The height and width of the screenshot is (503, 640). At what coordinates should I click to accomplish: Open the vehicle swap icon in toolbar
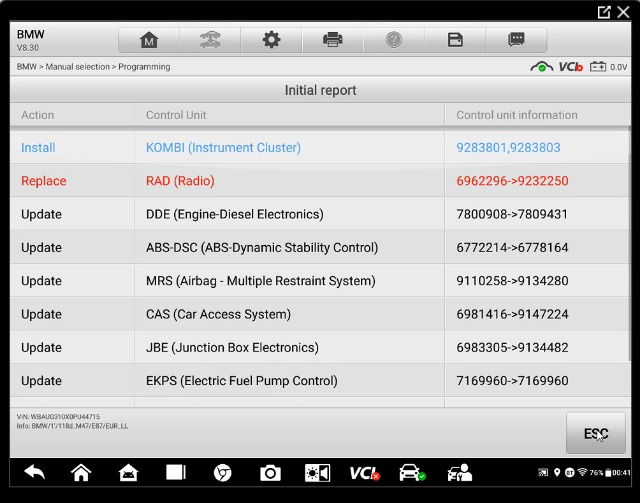[x=210, y=40]
